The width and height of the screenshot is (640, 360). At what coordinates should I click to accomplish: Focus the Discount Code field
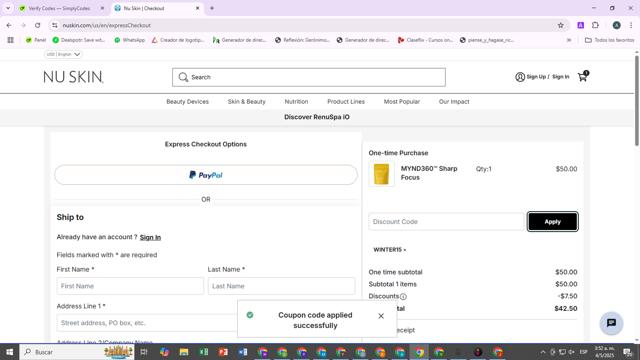pos(446,222)
